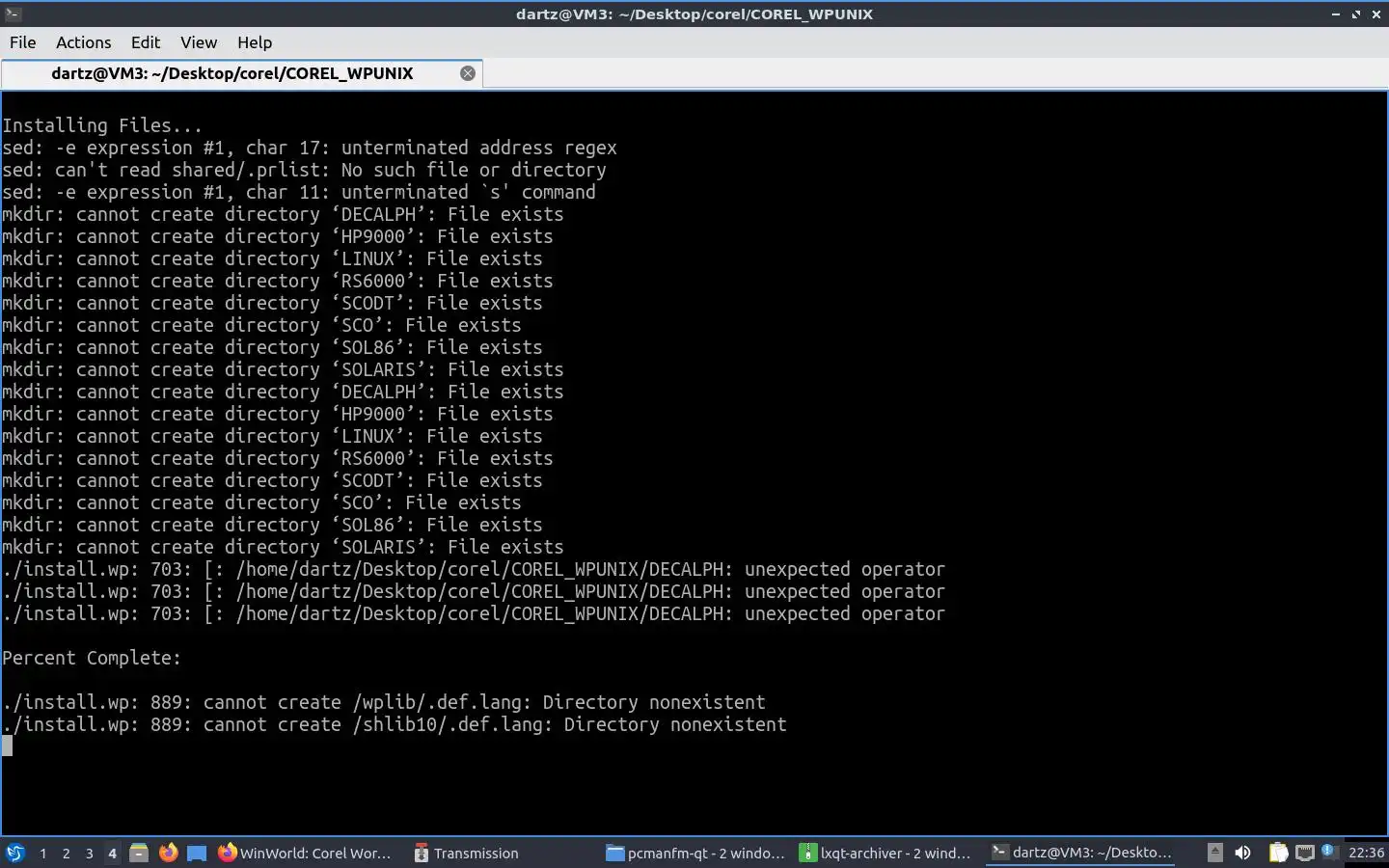The height and width of the screenshot is (868, 1389).
Task: Select the dartz@VM3 terminal taskbar entry
Action: [1082, 853]
